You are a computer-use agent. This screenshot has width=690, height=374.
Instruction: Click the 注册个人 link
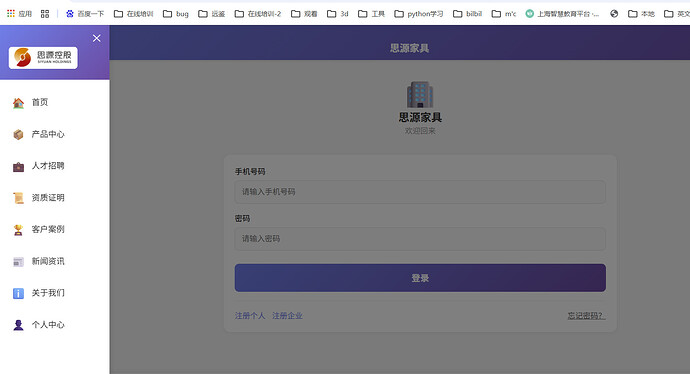[x=250, y=316]
